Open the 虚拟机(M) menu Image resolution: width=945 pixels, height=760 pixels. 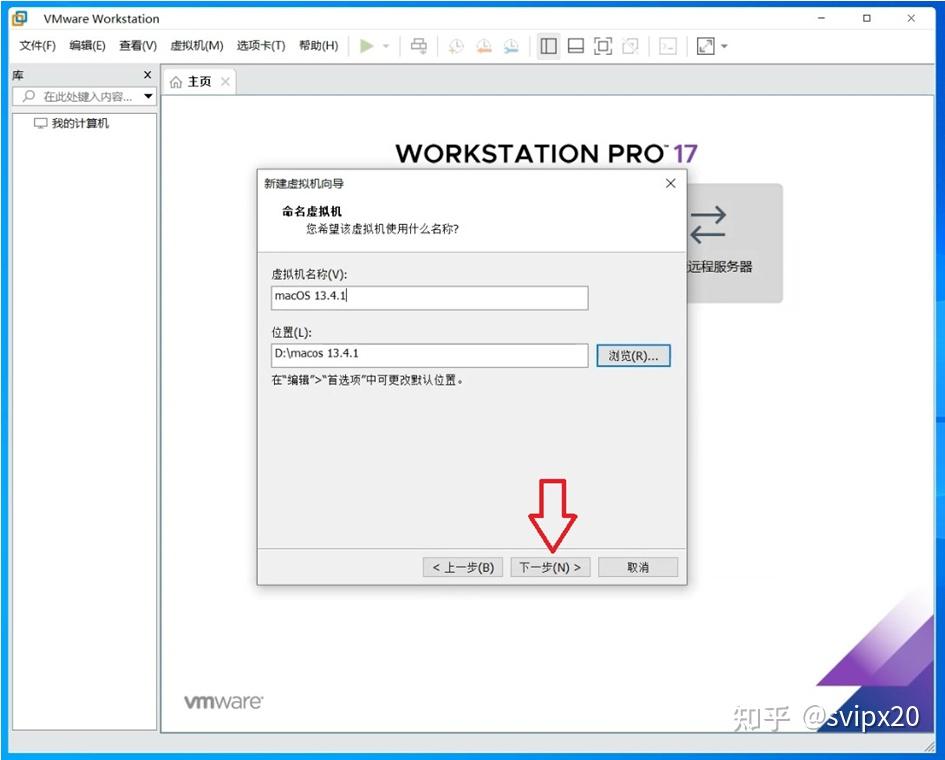click(196, 46)
